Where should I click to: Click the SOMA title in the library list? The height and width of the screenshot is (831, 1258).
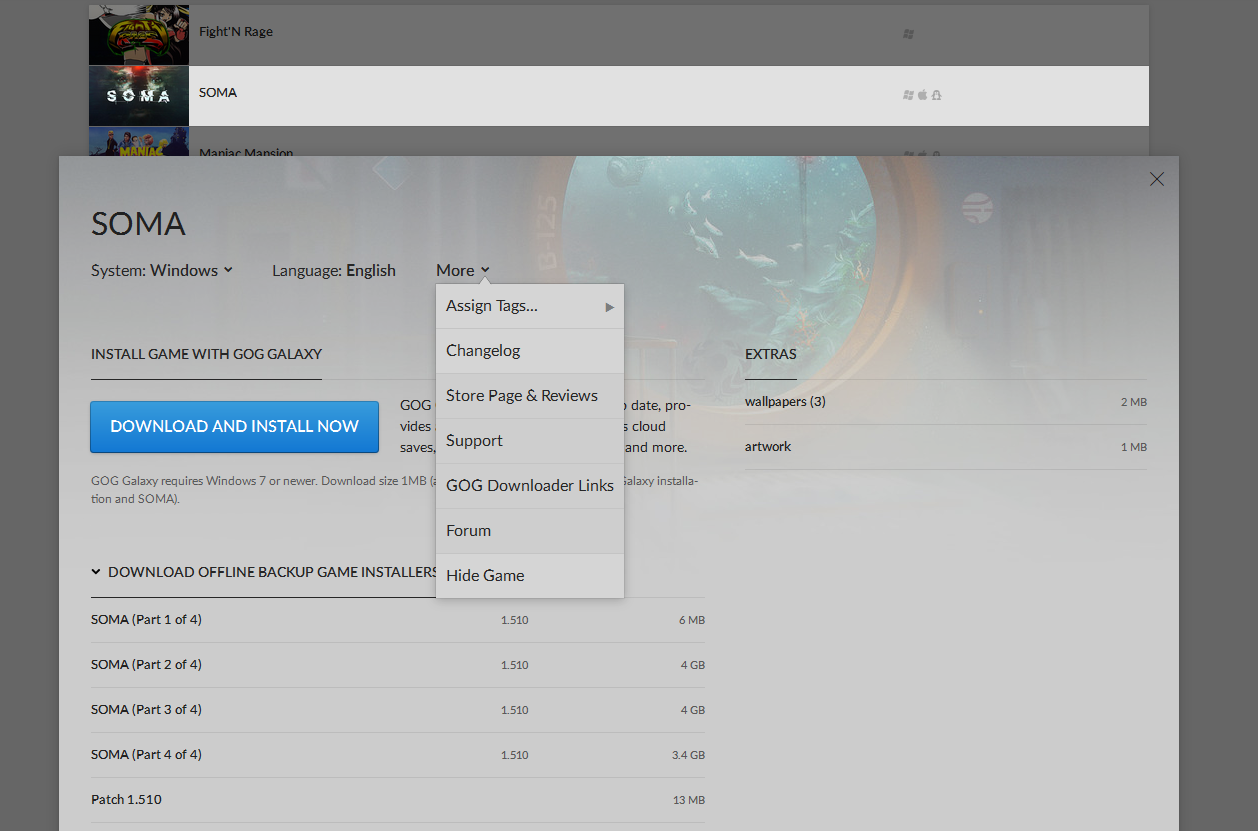click(x=218, y=93)
